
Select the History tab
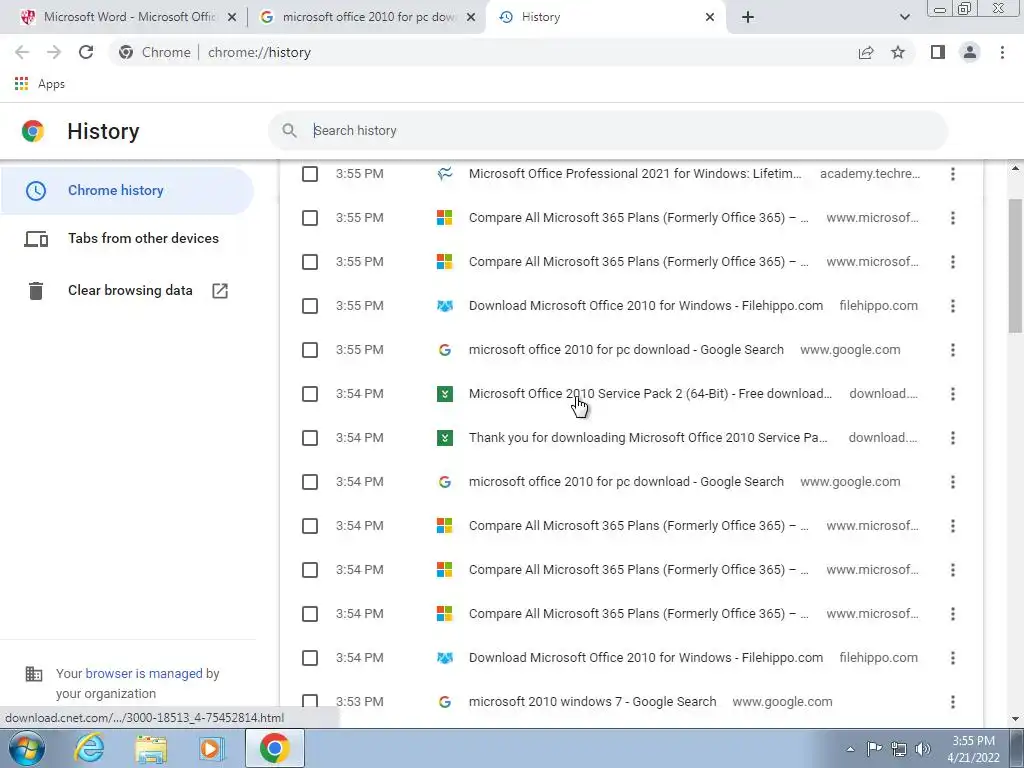click(605, 17)
